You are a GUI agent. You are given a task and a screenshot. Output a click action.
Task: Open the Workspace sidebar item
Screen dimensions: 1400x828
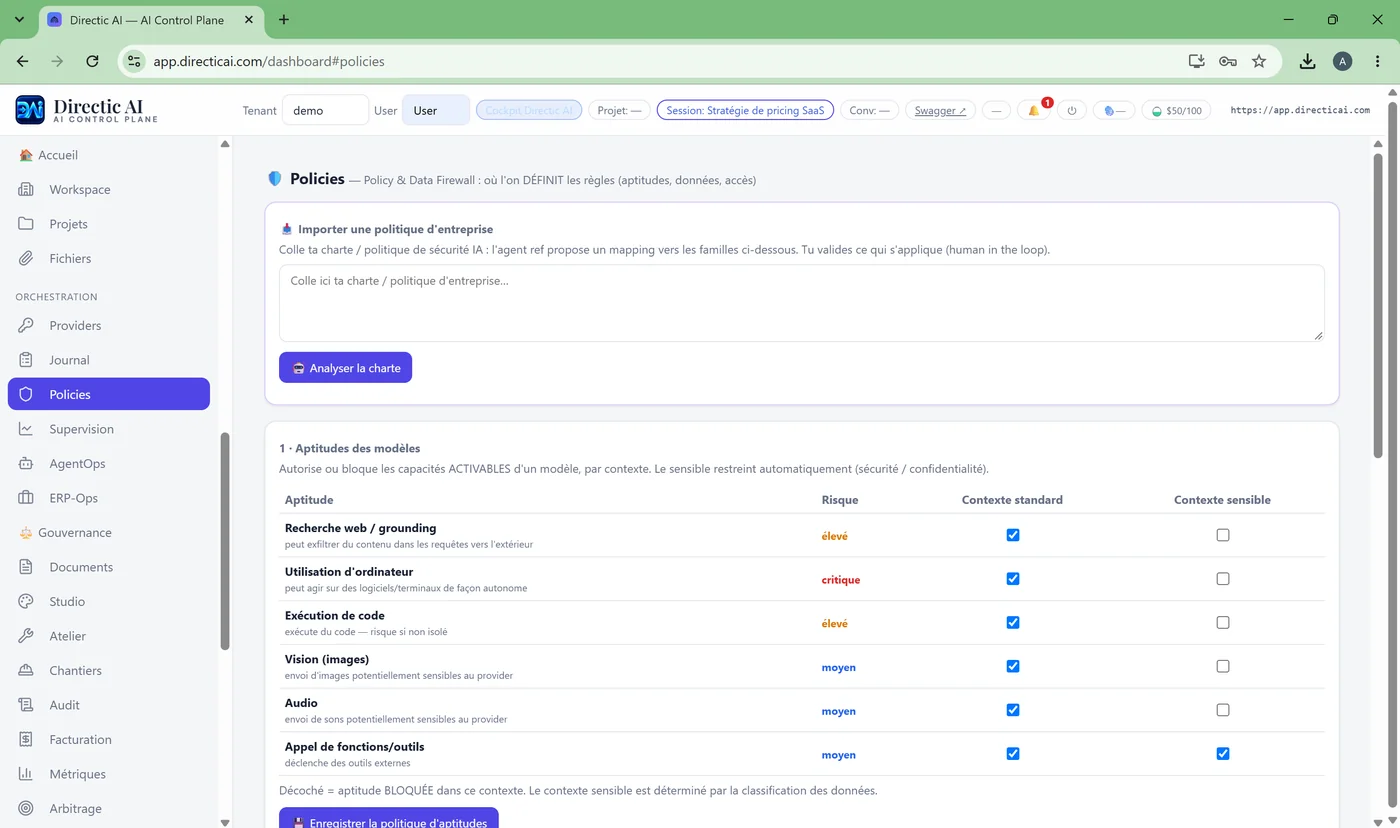pos(109,190)
